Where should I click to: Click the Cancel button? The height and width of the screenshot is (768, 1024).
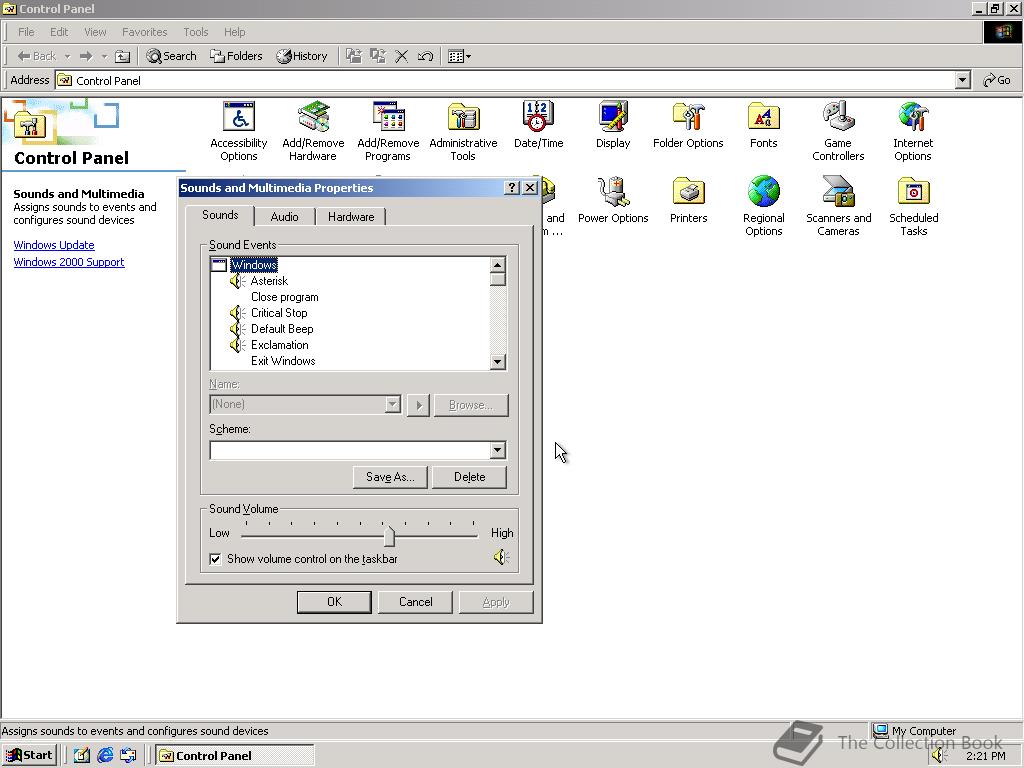pos(415,602)
